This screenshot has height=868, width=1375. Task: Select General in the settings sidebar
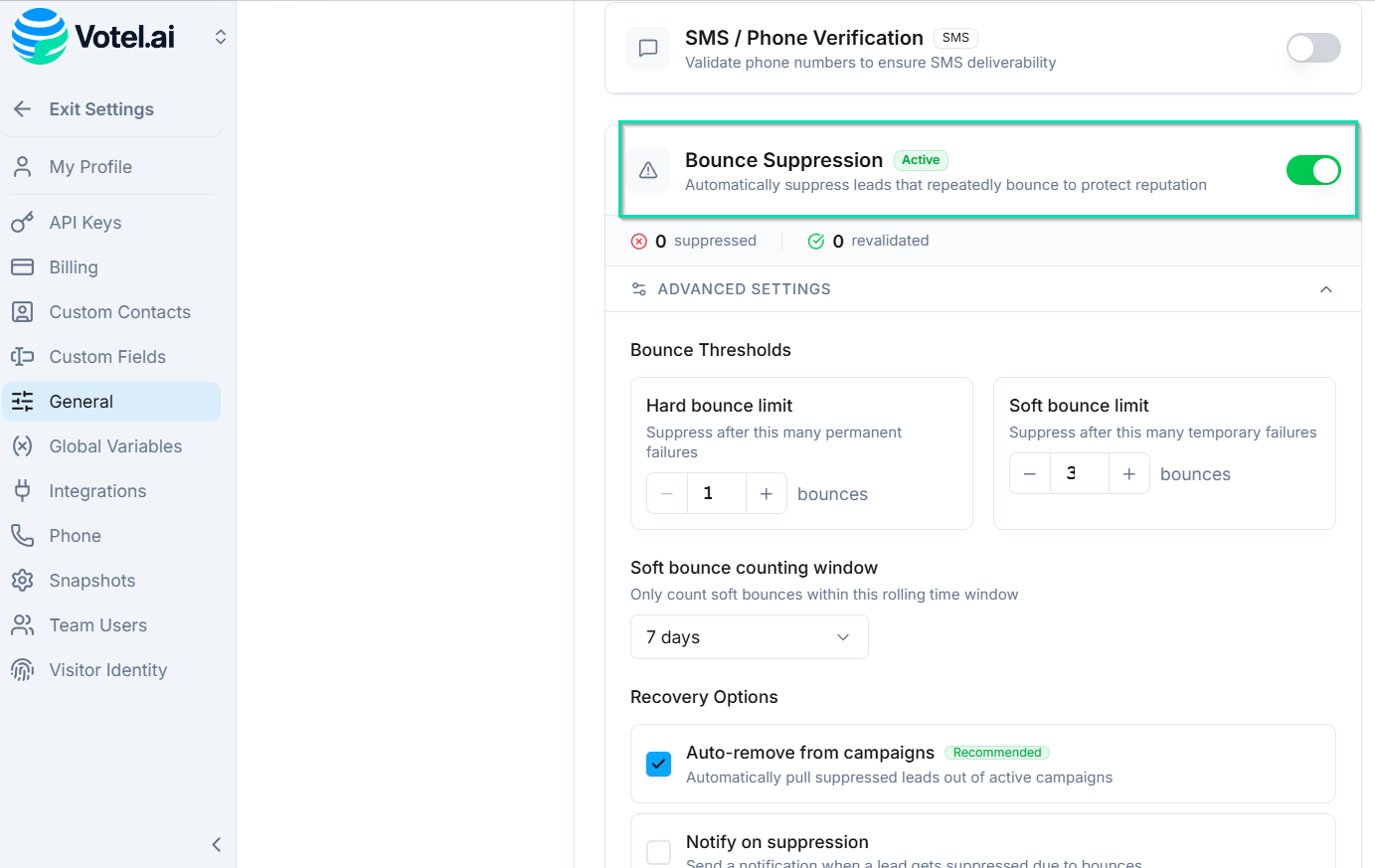(x=79, y=401)
